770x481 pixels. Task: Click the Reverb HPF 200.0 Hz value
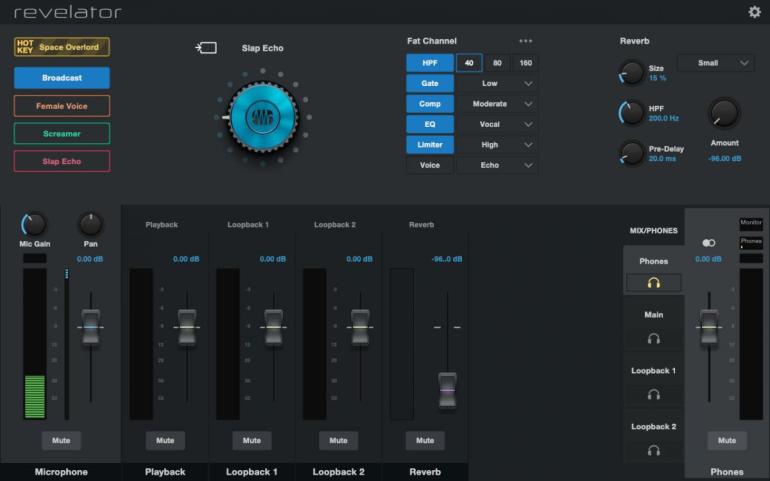pos(663,118)
